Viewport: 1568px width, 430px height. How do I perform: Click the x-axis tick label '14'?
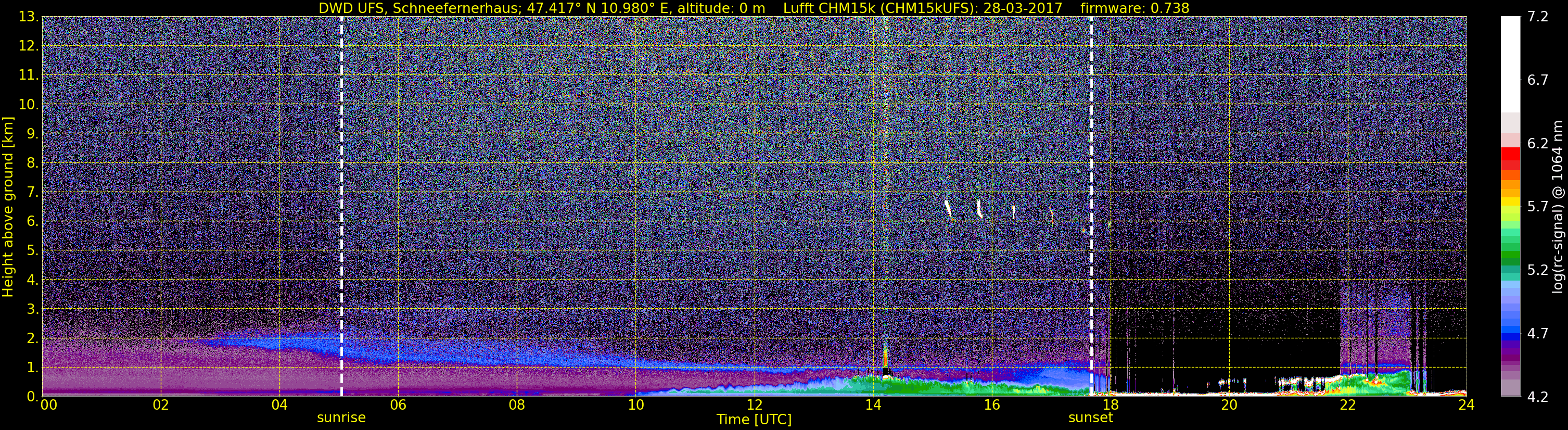tap(873, 405)
